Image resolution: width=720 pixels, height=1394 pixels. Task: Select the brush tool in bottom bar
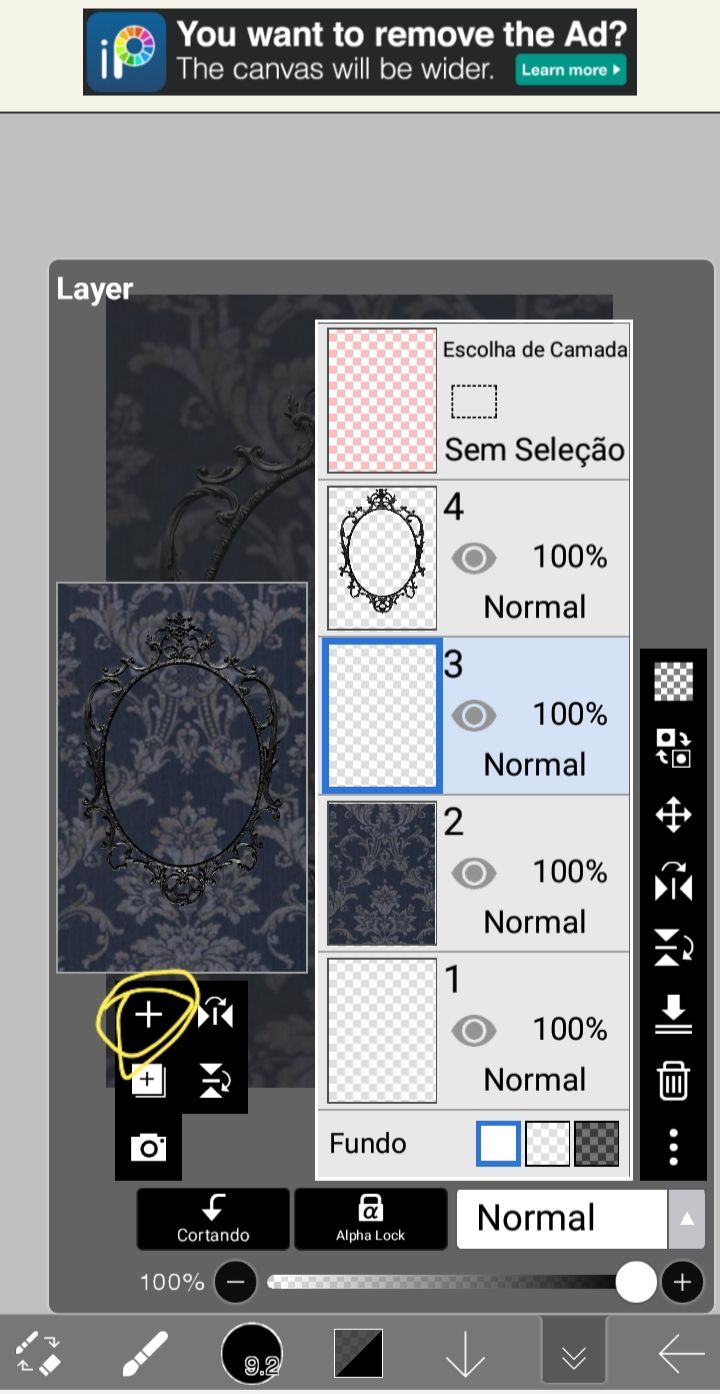(145, 1354)
